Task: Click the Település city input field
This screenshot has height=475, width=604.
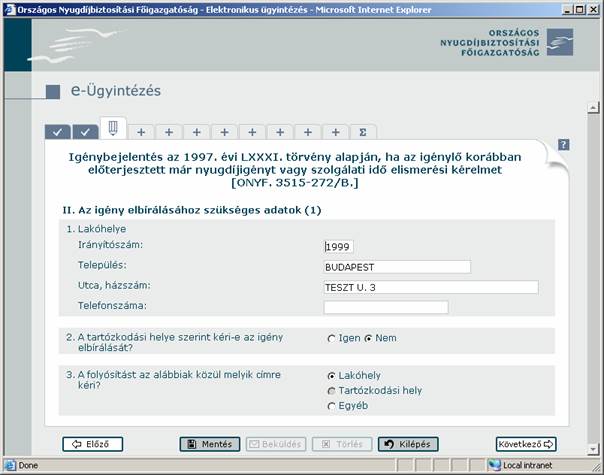Action: pos(397,267)
